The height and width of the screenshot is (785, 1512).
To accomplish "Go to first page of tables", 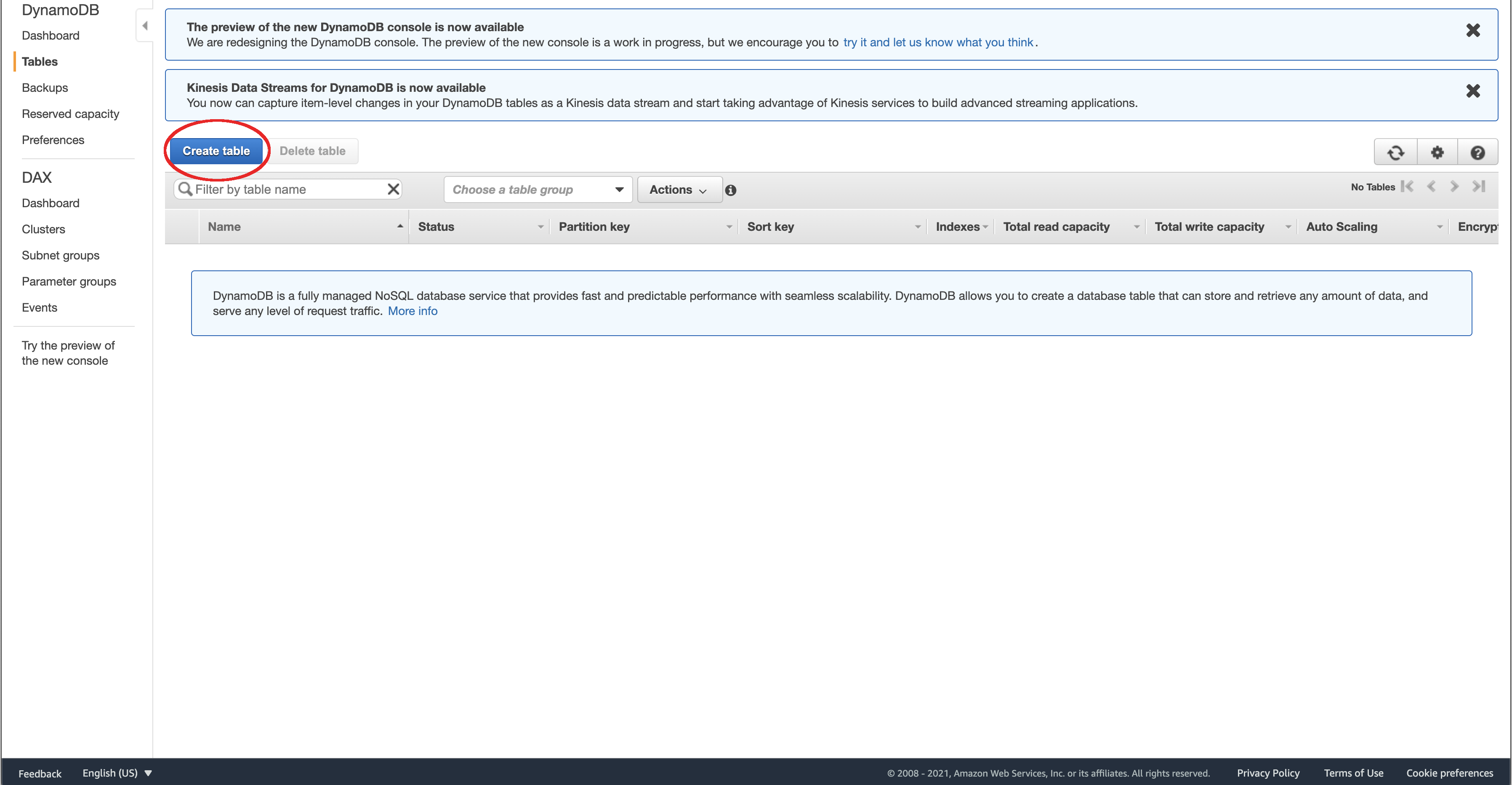I will 1407,187.
